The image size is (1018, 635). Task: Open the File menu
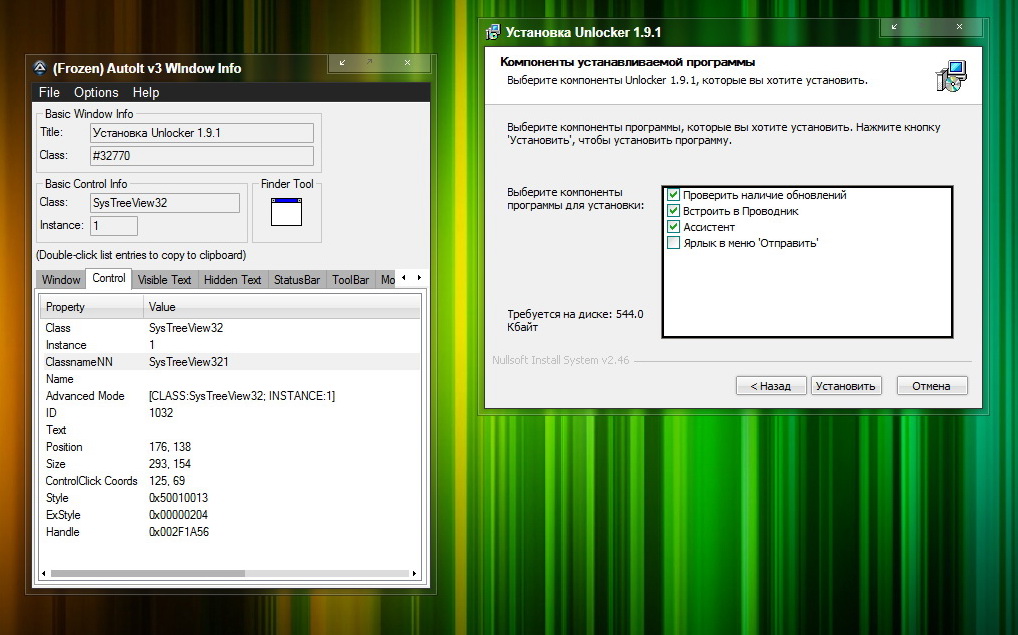(49, 92)
